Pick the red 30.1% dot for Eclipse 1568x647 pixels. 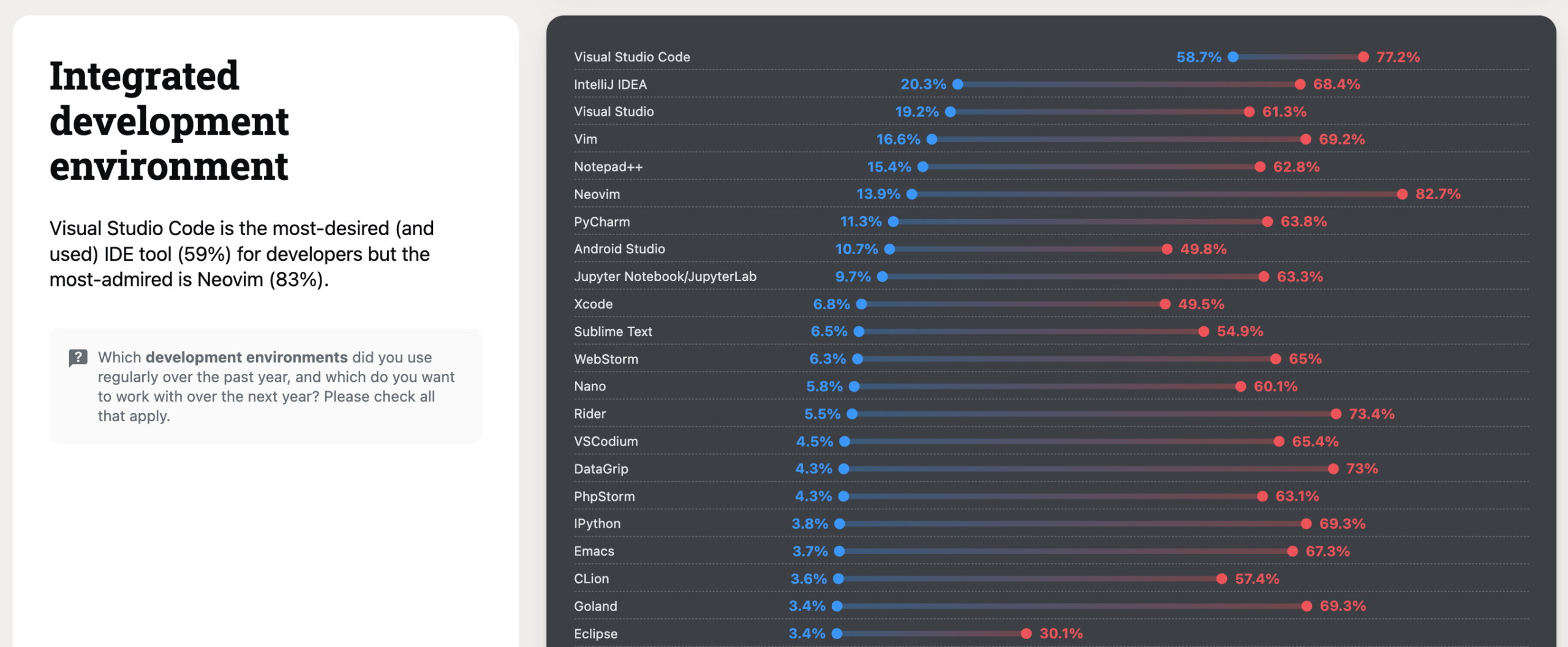tap(1027, 634)
